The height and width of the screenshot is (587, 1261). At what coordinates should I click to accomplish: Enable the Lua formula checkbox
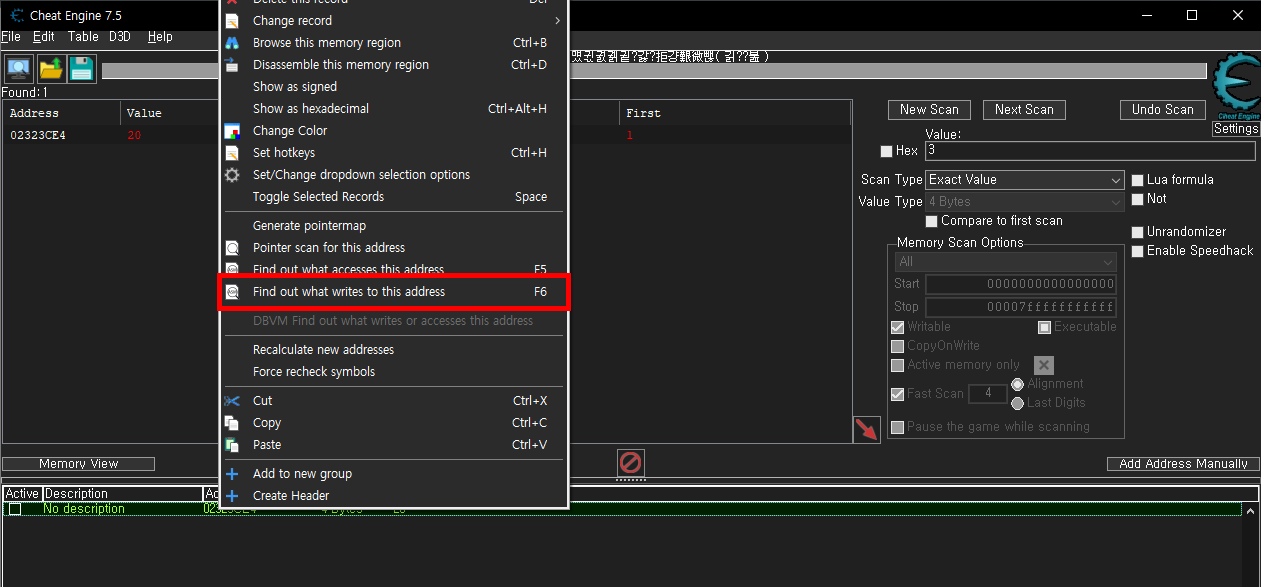point(1137,180)
